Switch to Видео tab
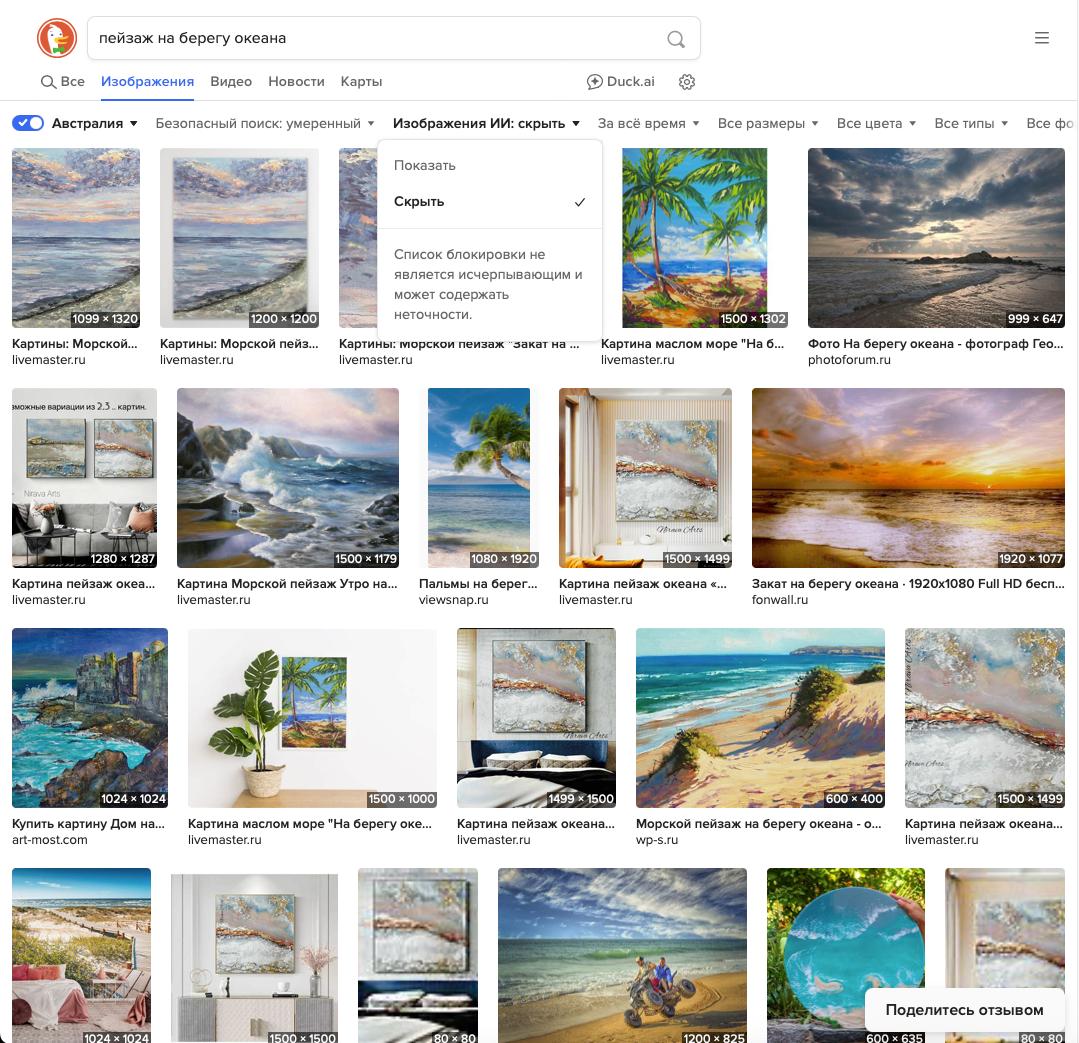 pos(231,82)
